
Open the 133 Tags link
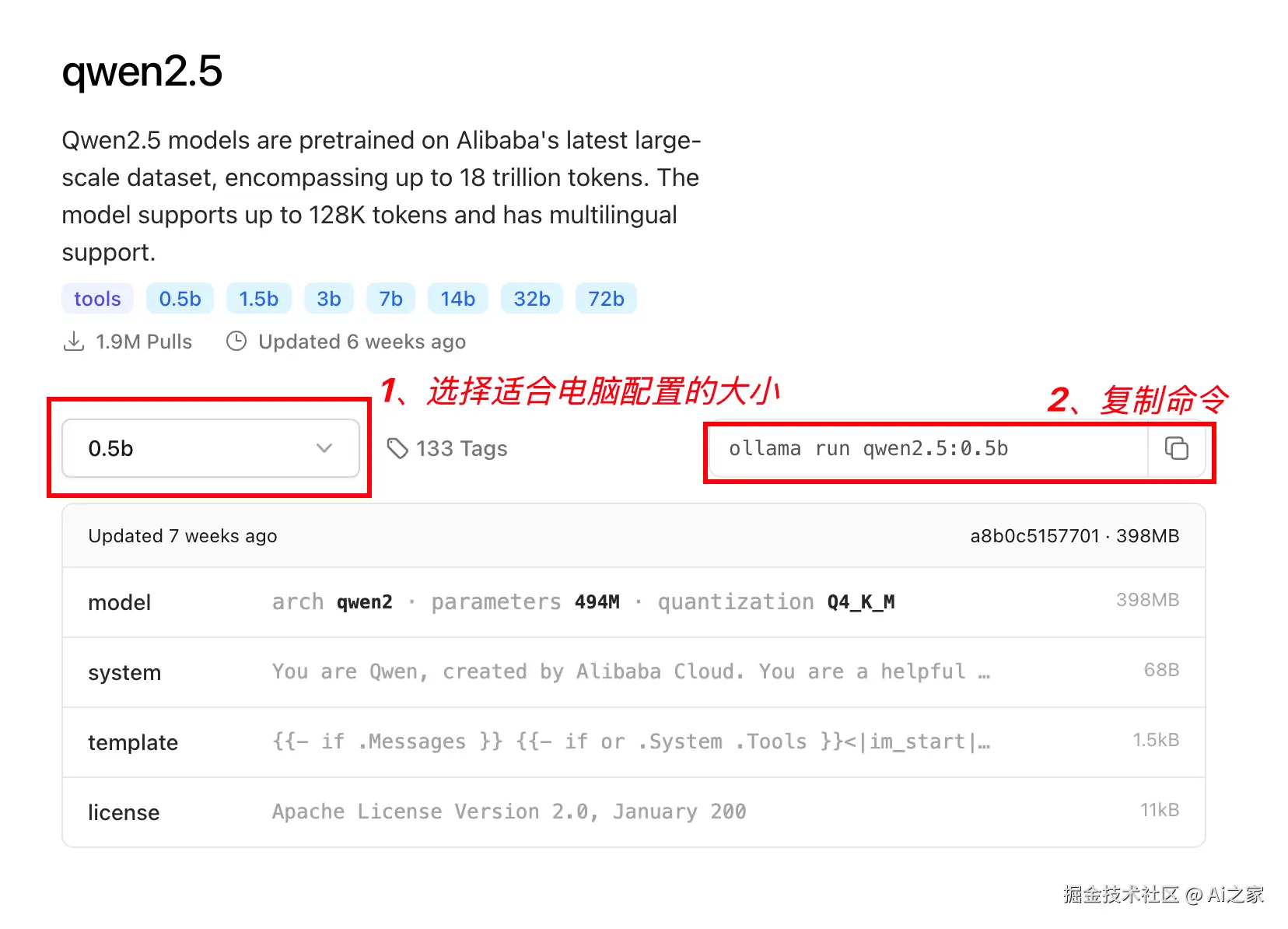pos(447,448)
